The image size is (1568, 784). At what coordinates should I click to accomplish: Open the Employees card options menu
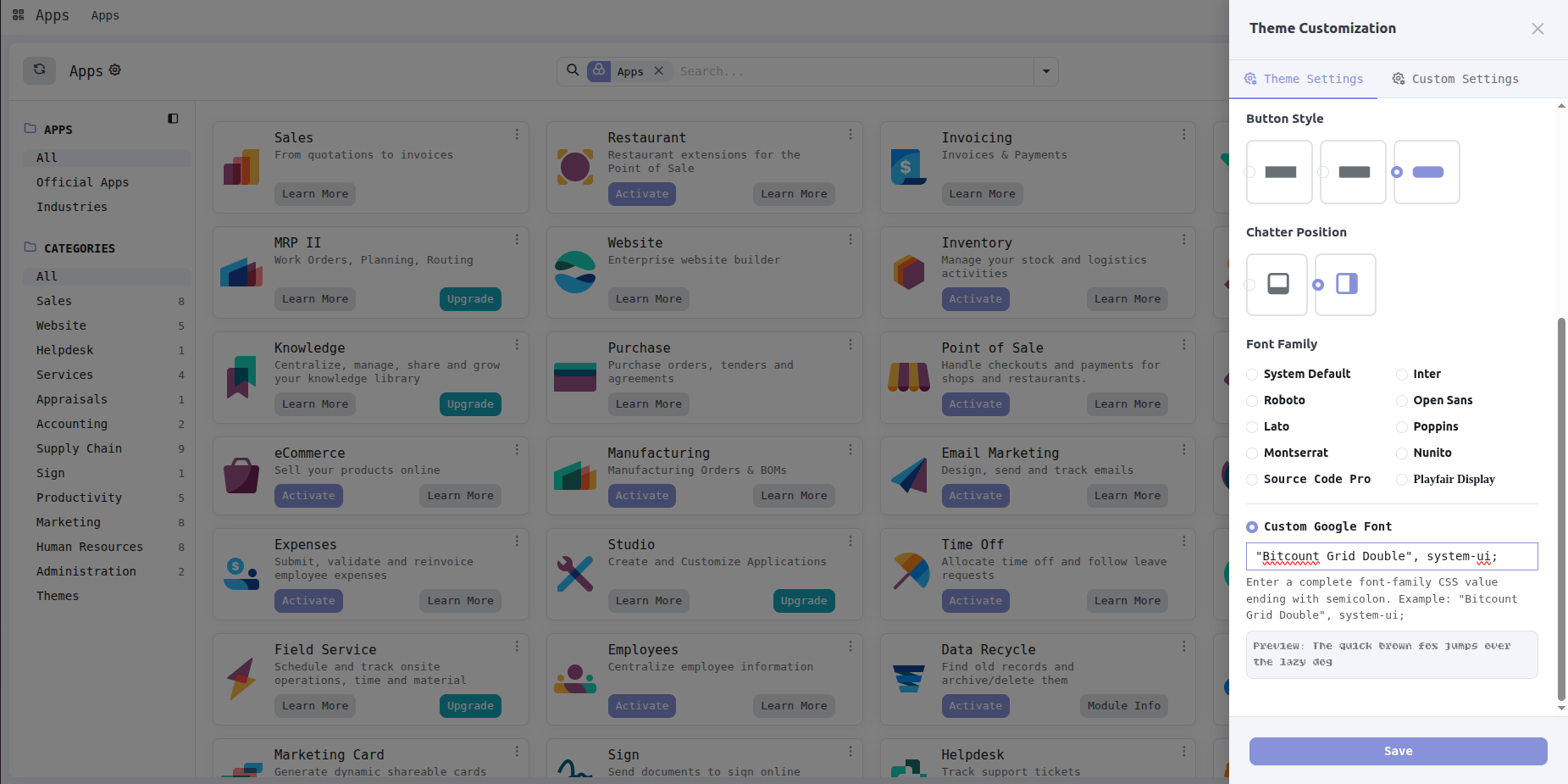pos(850,647)
